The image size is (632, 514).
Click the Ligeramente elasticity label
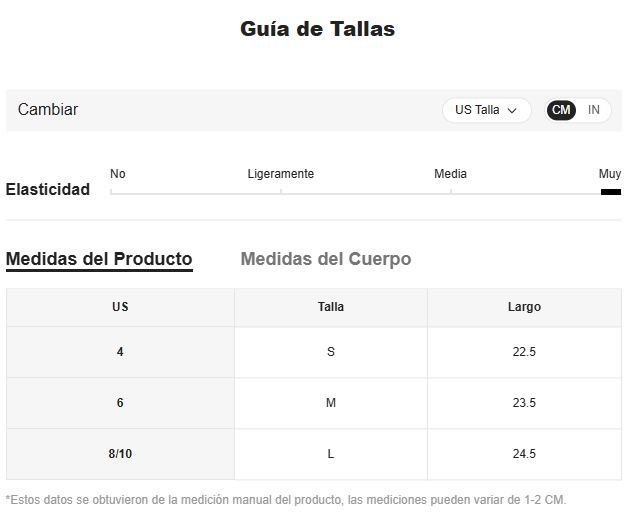click(x=281, y=174)
